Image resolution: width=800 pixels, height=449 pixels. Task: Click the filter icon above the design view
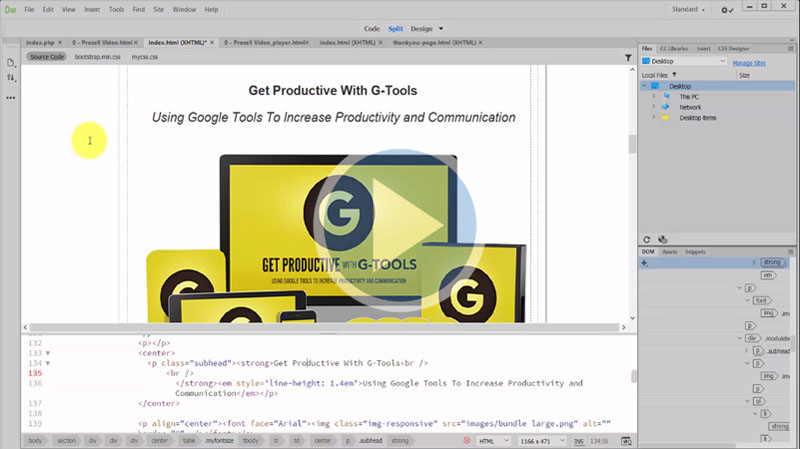628,57
